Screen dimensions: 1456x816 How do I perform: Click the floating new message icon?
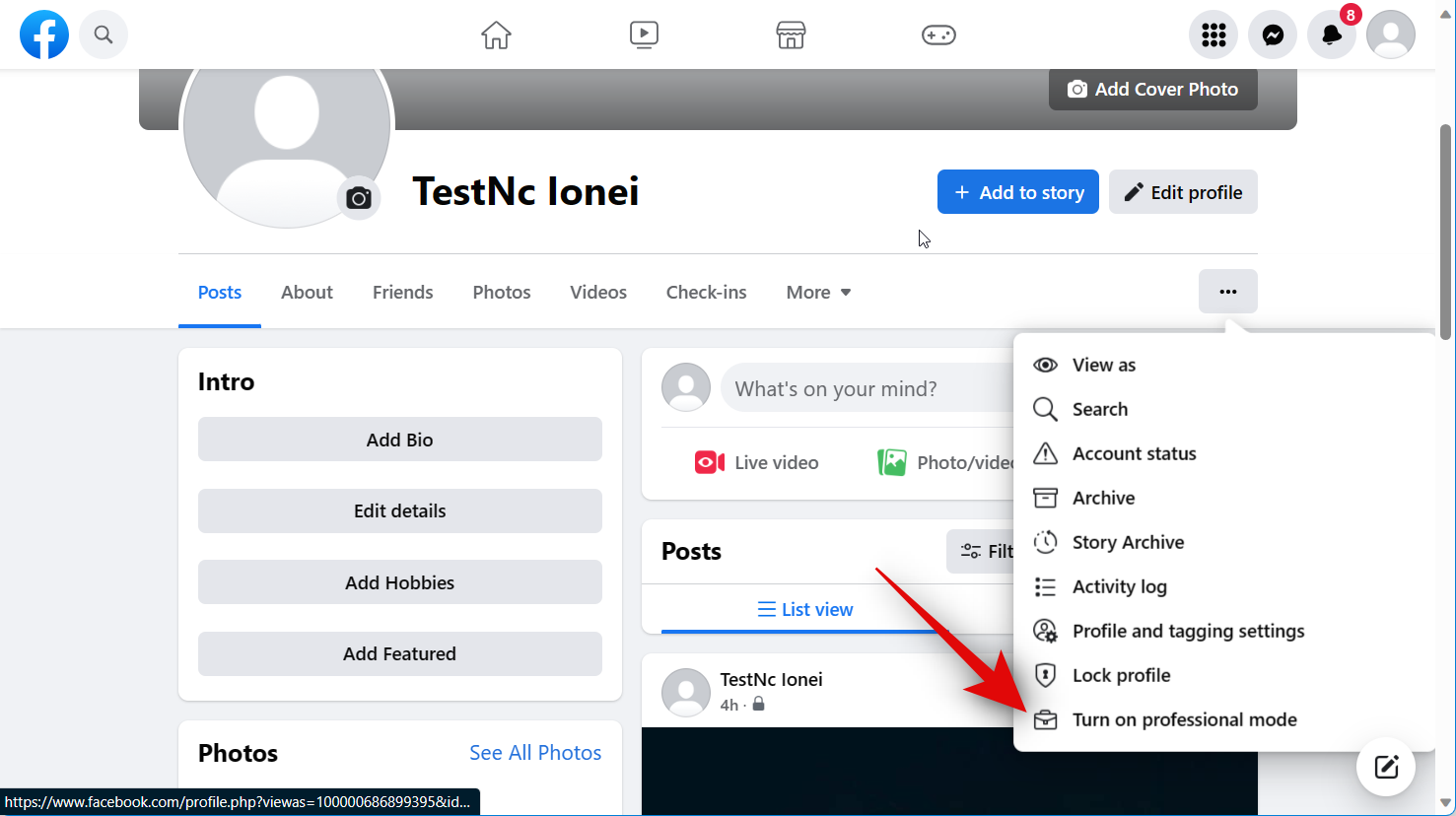[x=1386, y=767]
